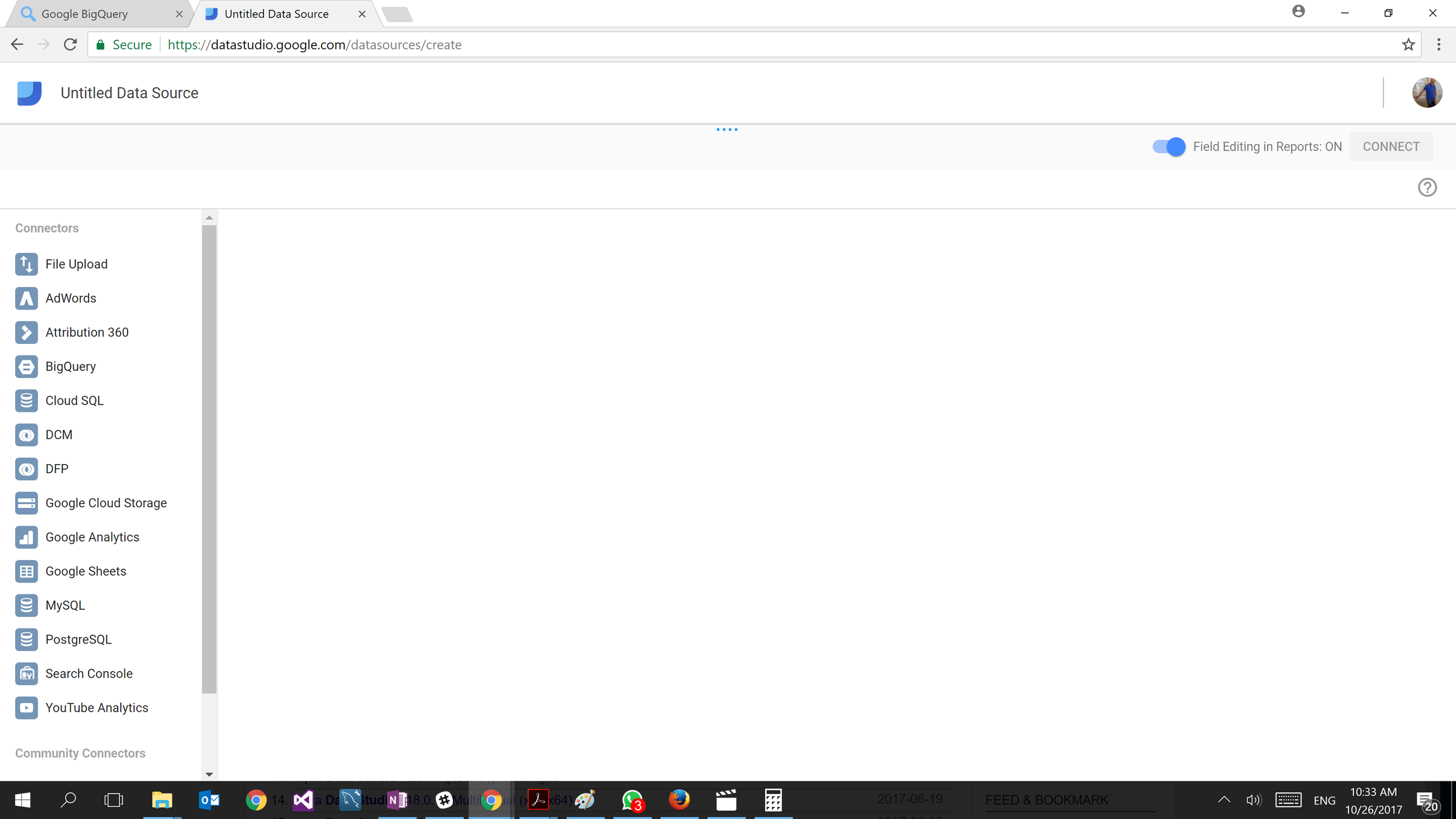Open a new browser tab

[397, 15]
